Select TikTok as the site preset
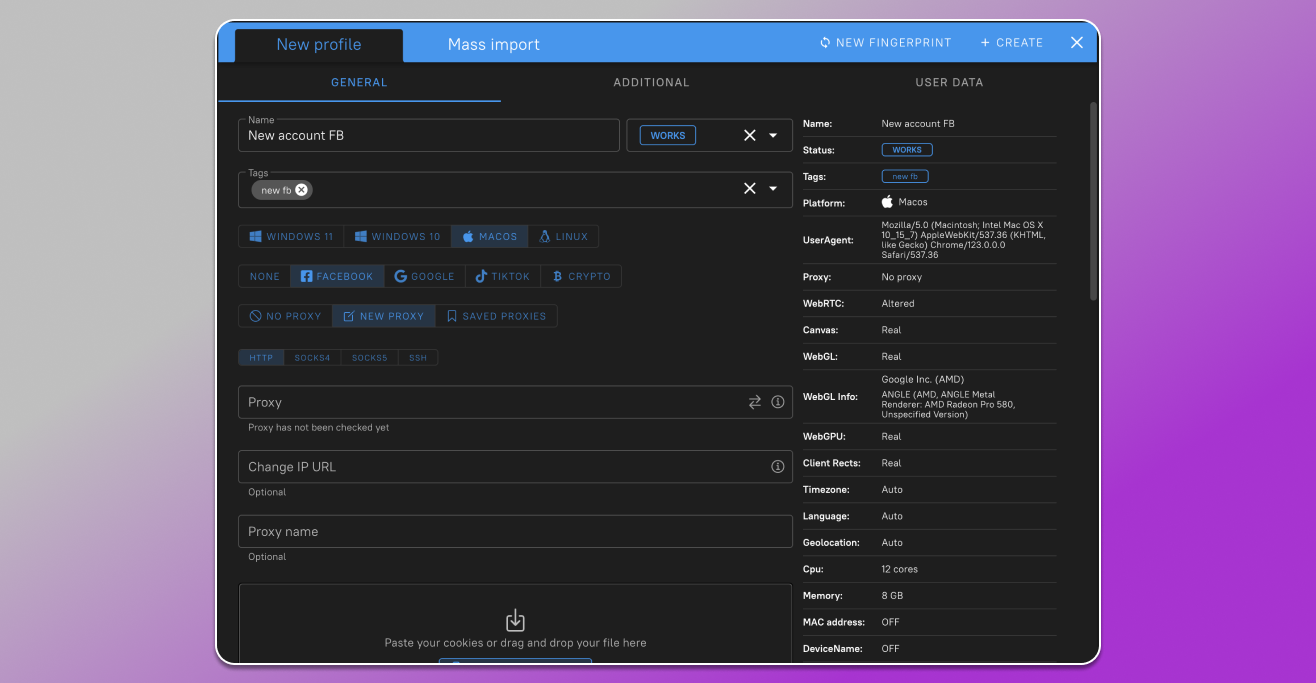 pyautogui.click(x=502, y=276)
